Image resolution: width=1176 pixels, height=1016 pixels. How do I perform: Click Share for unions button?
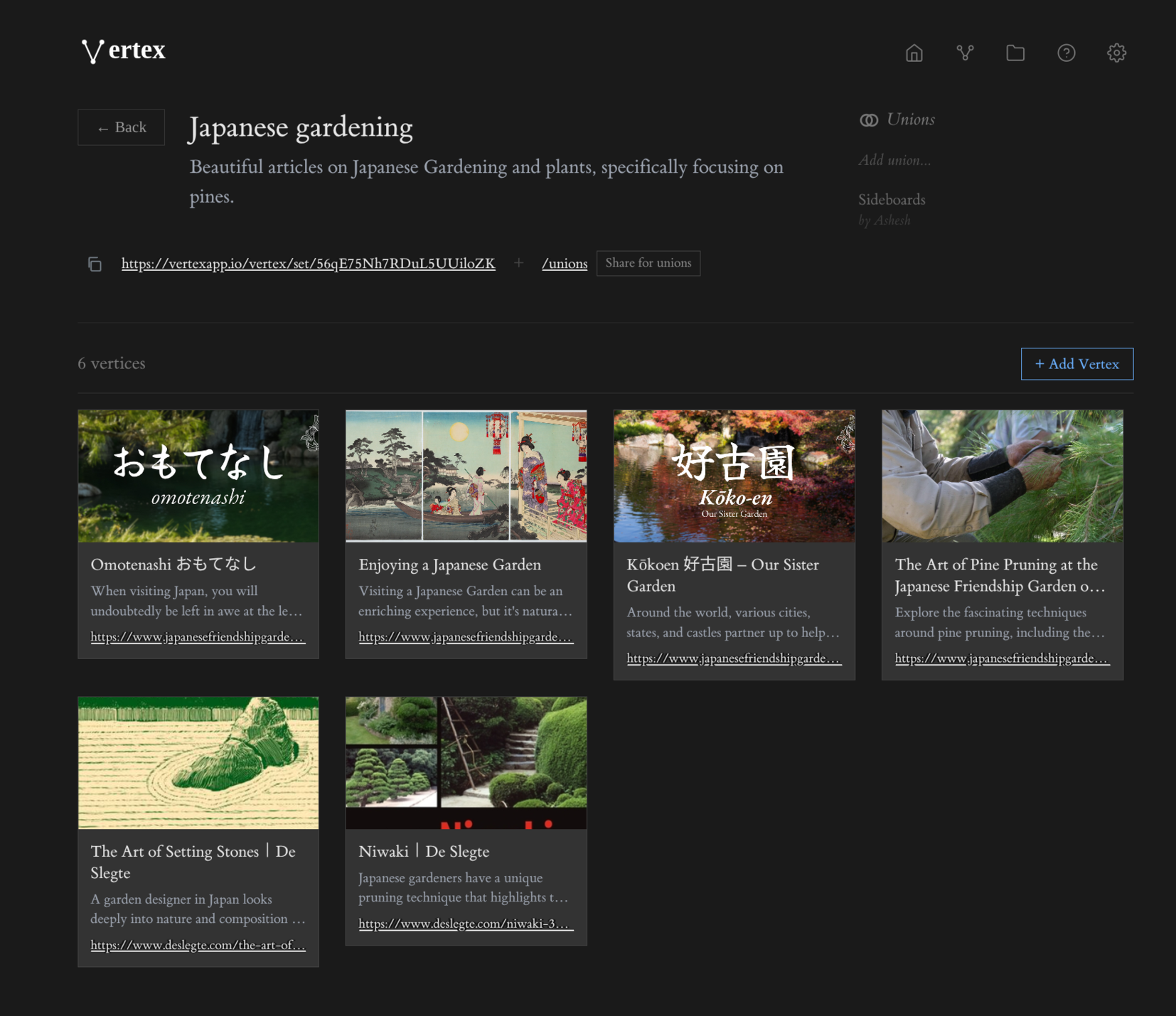point(648,263)
